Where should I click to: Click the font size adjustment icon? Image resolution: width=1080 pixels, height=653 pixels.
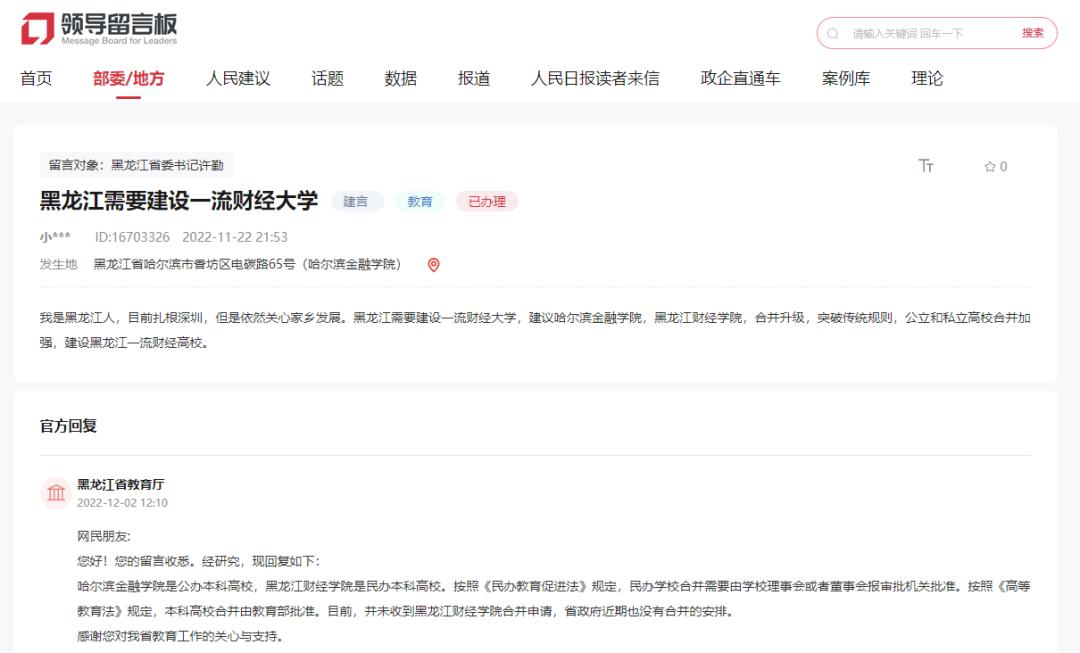(x=926, y=166)
